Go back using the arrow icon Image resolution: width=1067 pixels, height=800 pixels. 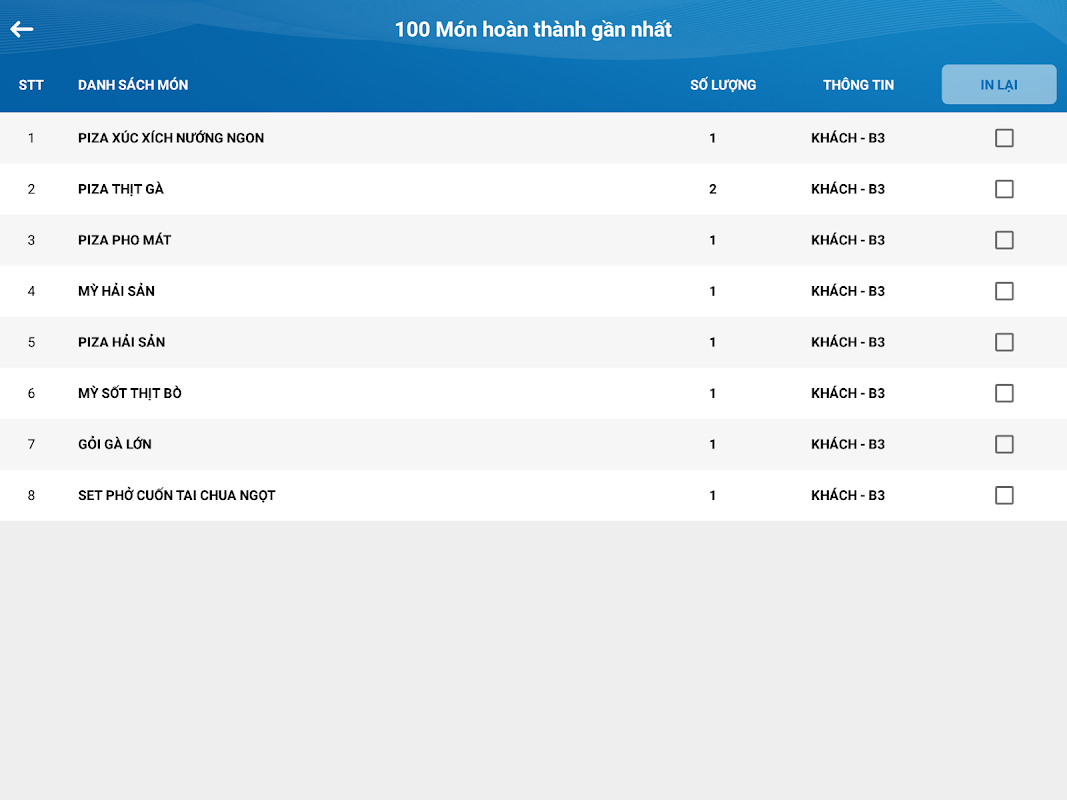[x=22, y=29]
